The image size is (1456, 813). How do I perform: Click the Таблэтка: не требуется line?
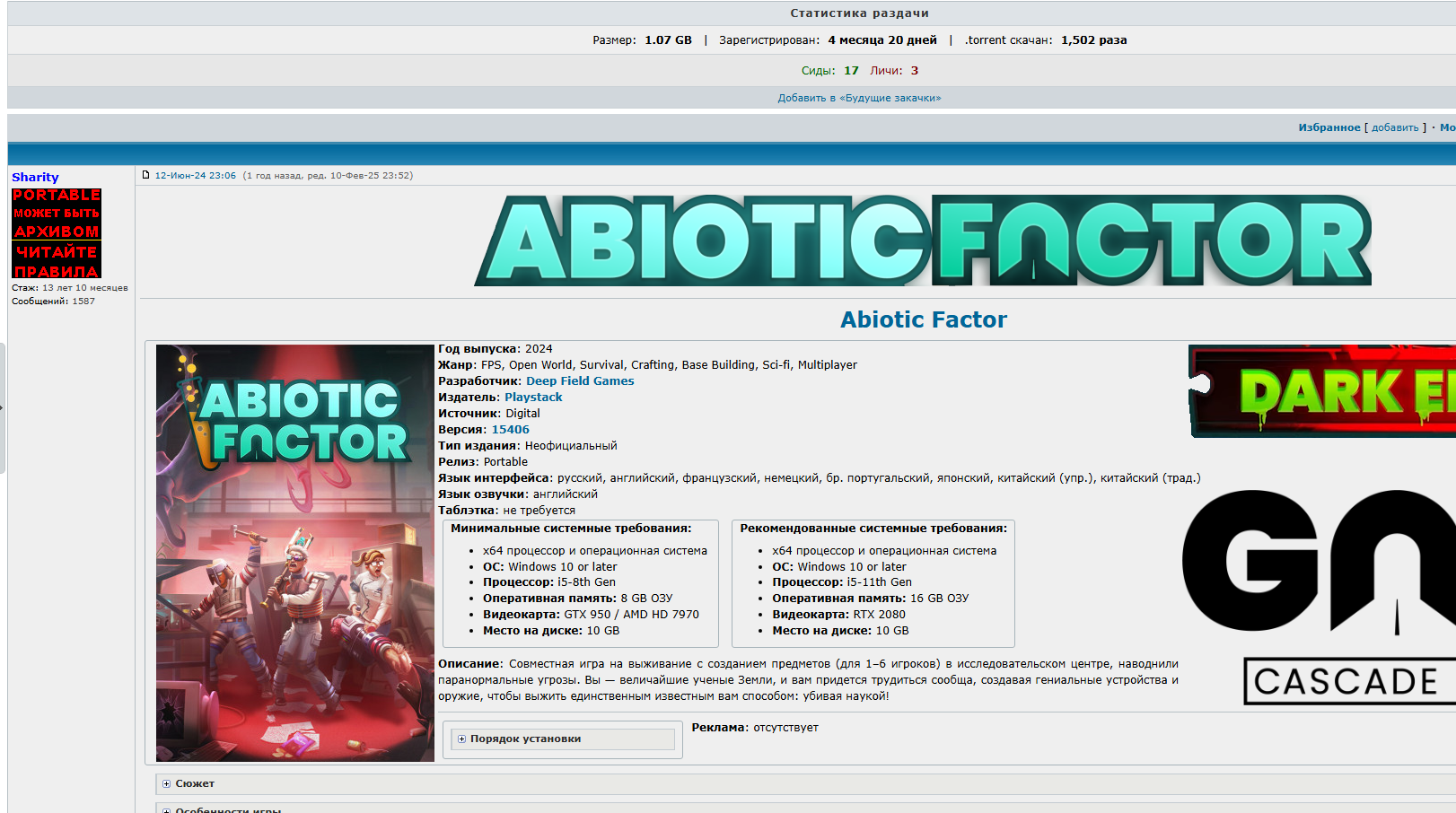click(x=507, y=511)
